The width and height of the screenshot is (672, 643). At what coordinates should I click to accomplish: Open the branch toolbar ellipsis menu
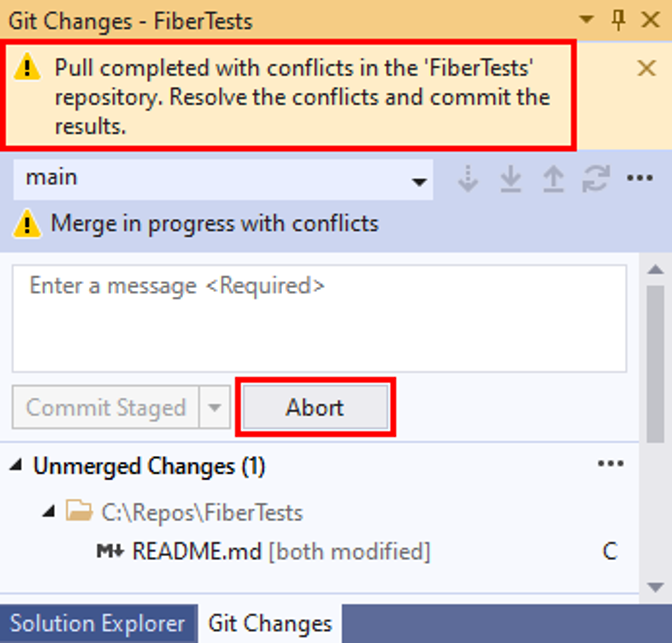639,178
